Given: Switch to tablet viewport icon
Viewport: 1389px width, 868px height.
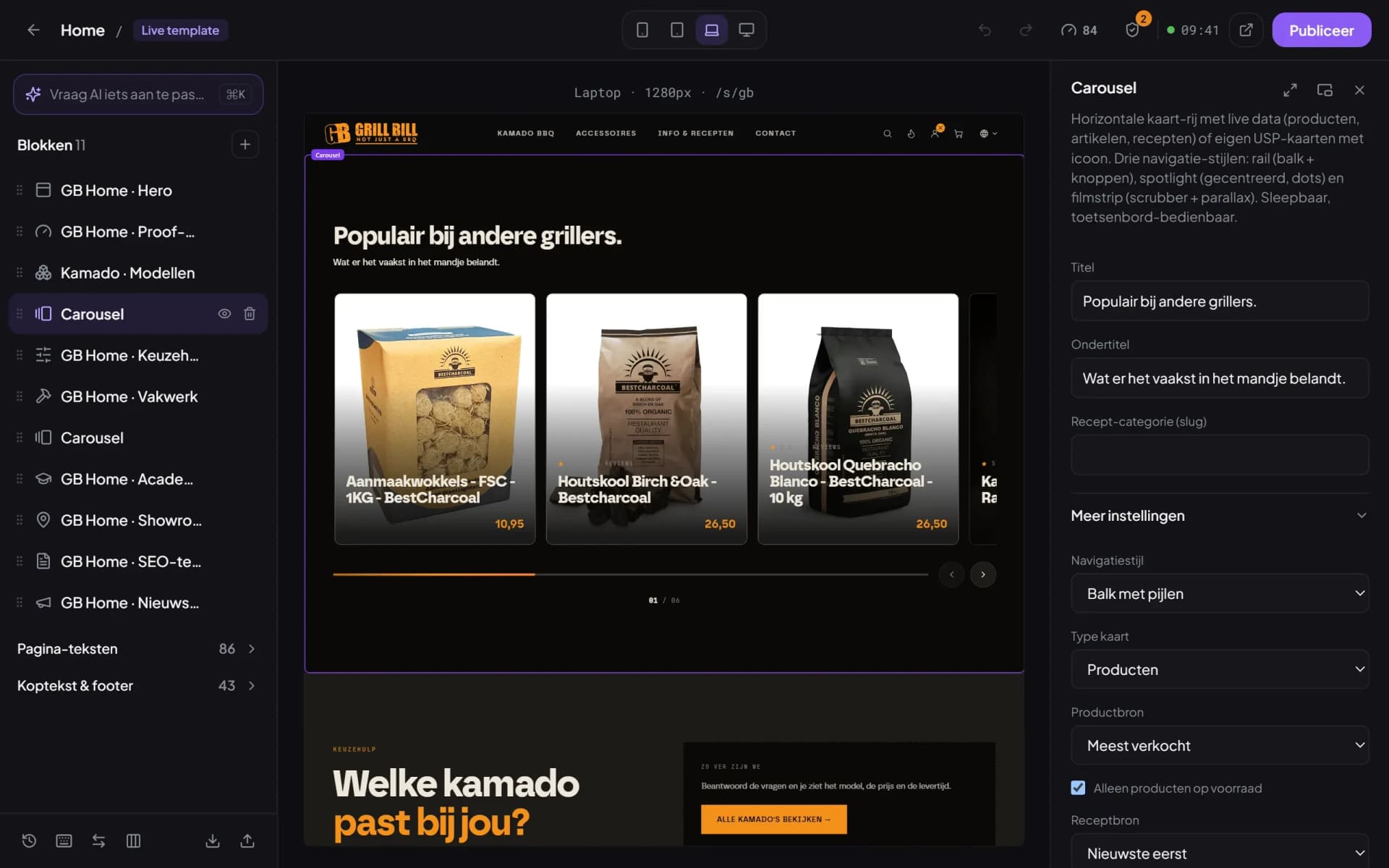Looking at the screenshot, I should tap(676, 30).
